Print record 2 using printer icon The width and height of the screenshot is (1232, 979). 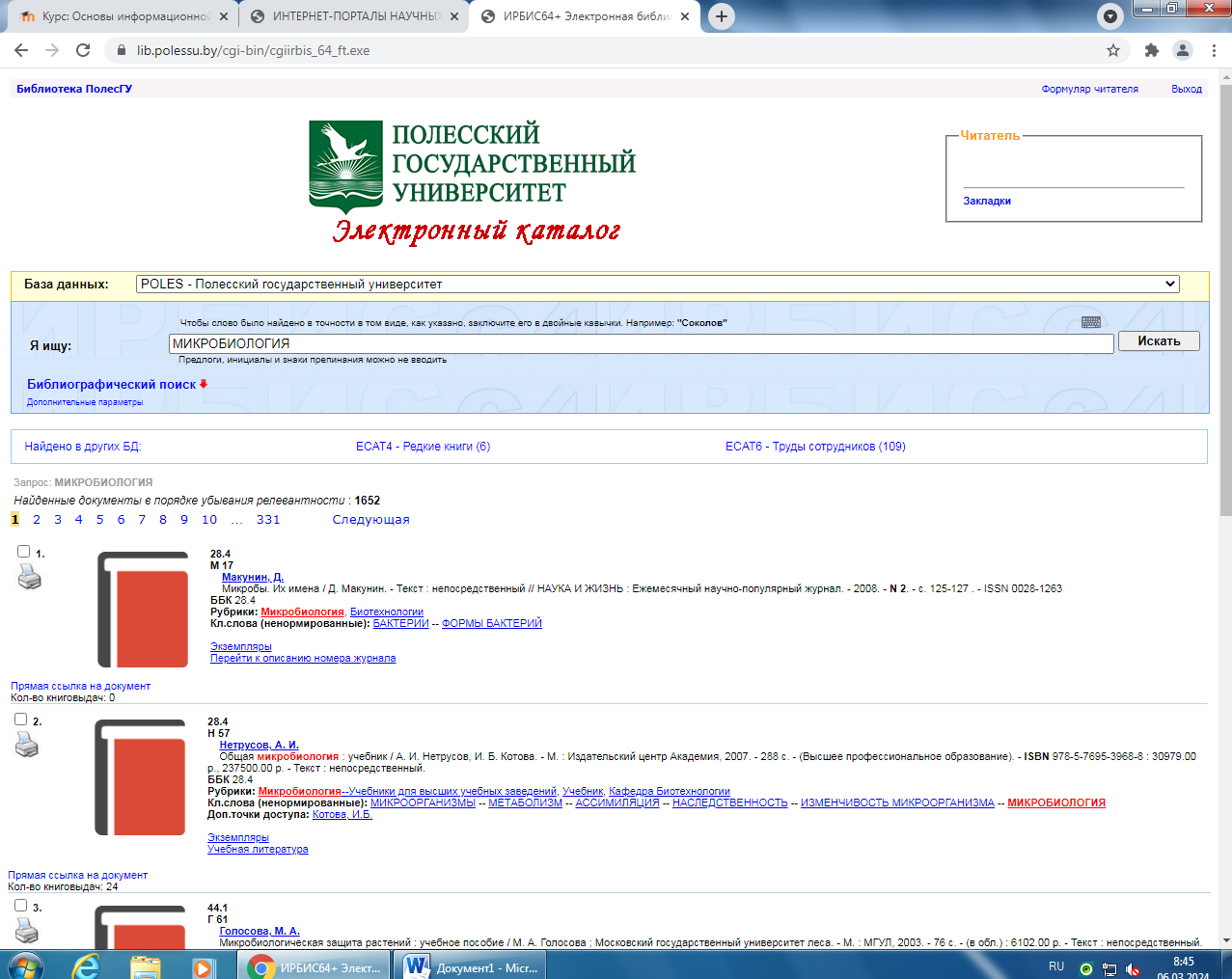pos(27,745)
